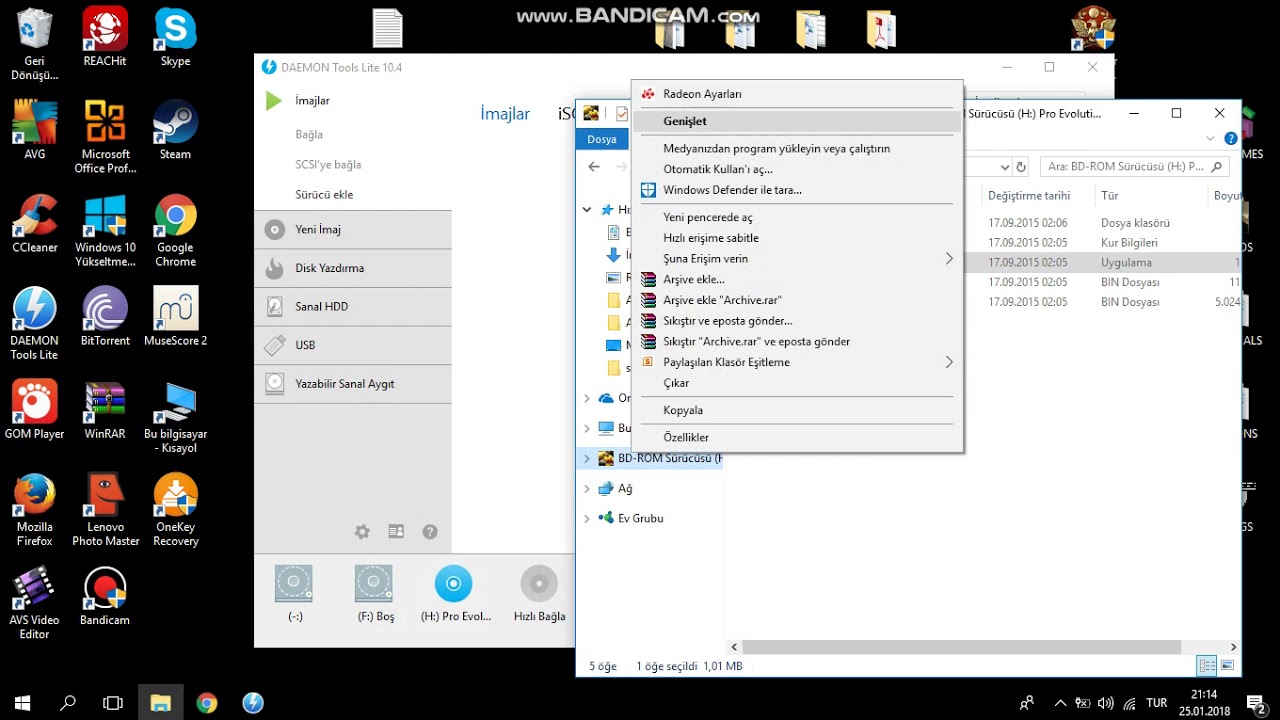Click the Explorer search box for BD-ROM
The width and height of the screenshot is (1280, 720).
click(1135, 167)
